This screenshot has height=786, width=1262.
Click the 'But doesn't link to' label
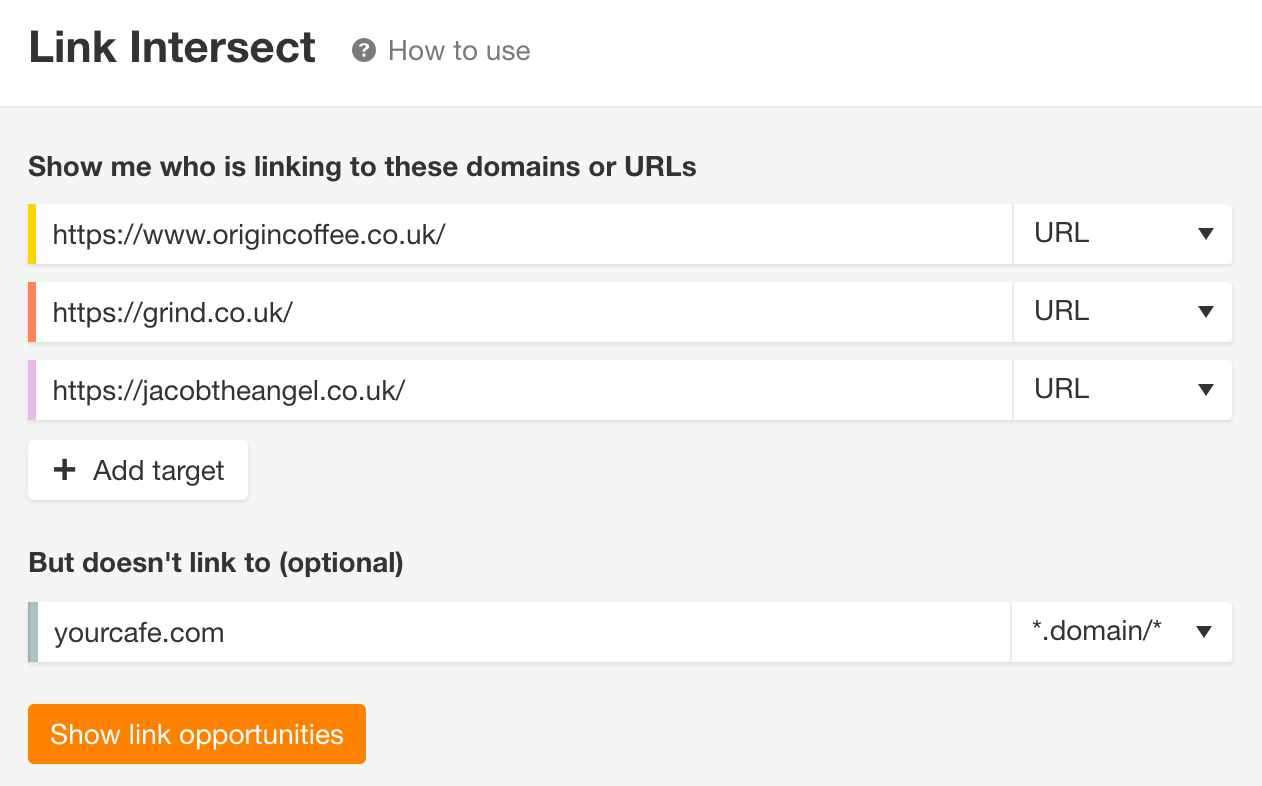point(215,563)
